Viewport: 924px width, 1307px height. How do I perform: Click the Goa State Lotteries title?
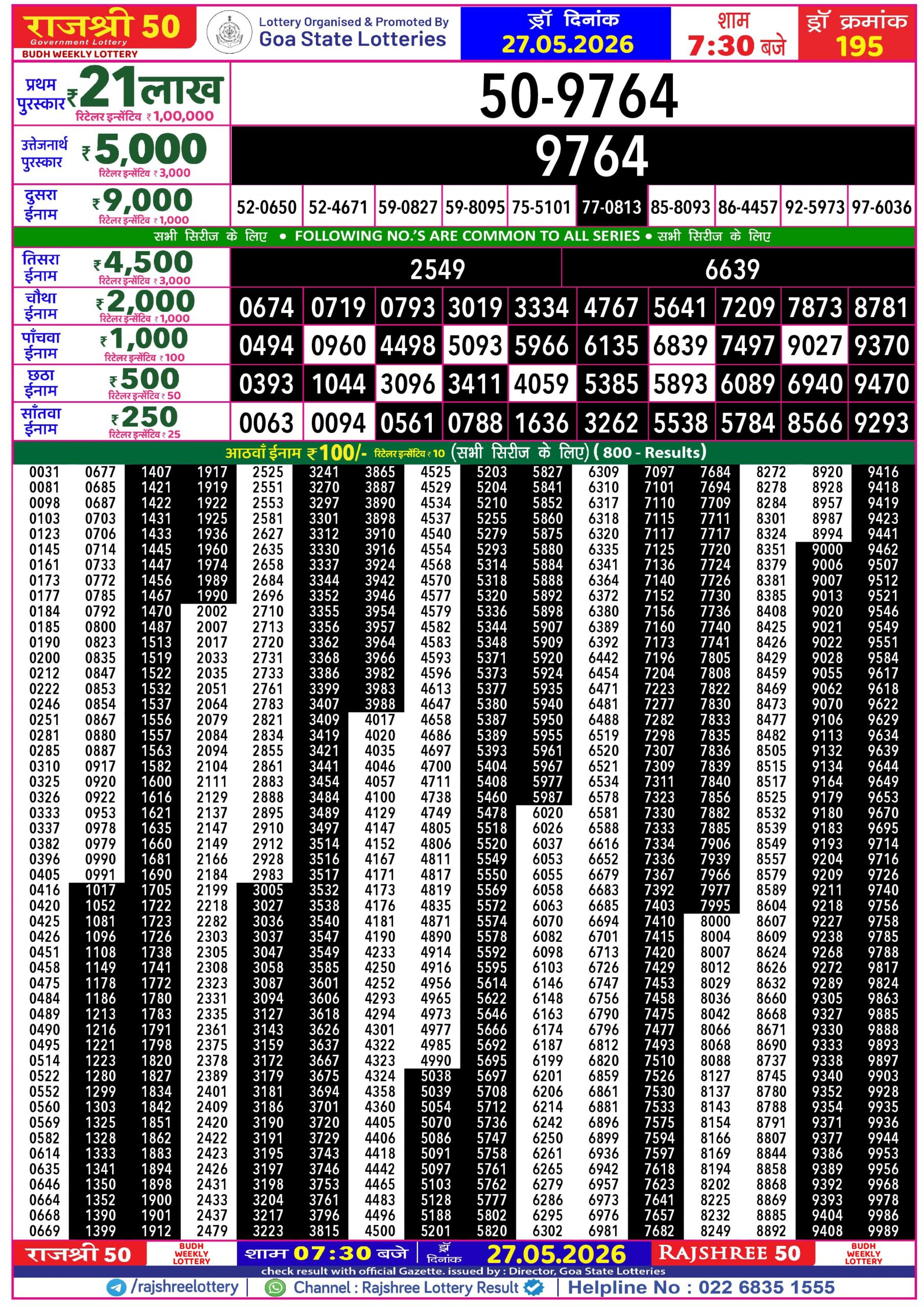(x=352, y=39)
